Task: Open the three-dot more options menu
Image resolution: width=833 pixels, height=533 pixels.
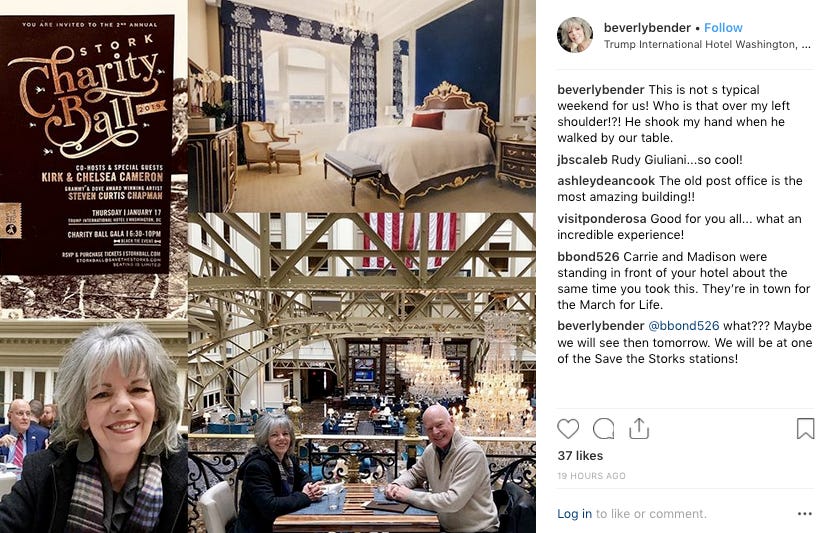Action: [805, 513]
